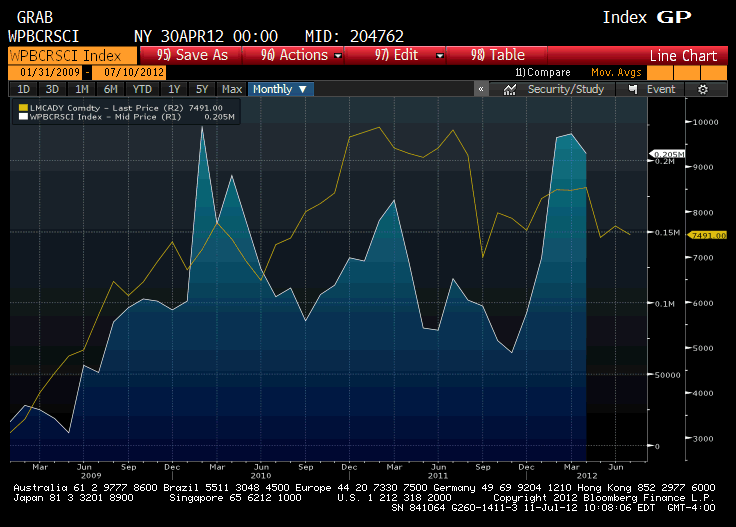The width and height of the screenshot is (736, 527).
Task: Click the MID: 204762 value in header
Action: [354, 36]
